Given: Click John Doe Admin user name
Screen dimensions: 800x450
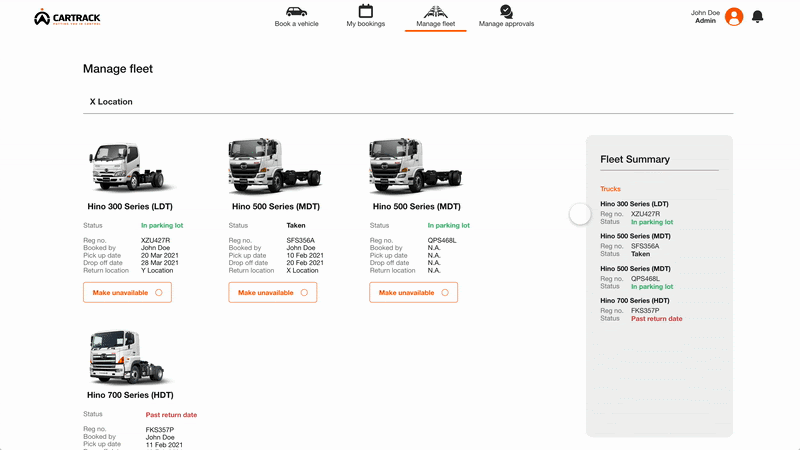Looking at the screenshot, I should (705, 17).
